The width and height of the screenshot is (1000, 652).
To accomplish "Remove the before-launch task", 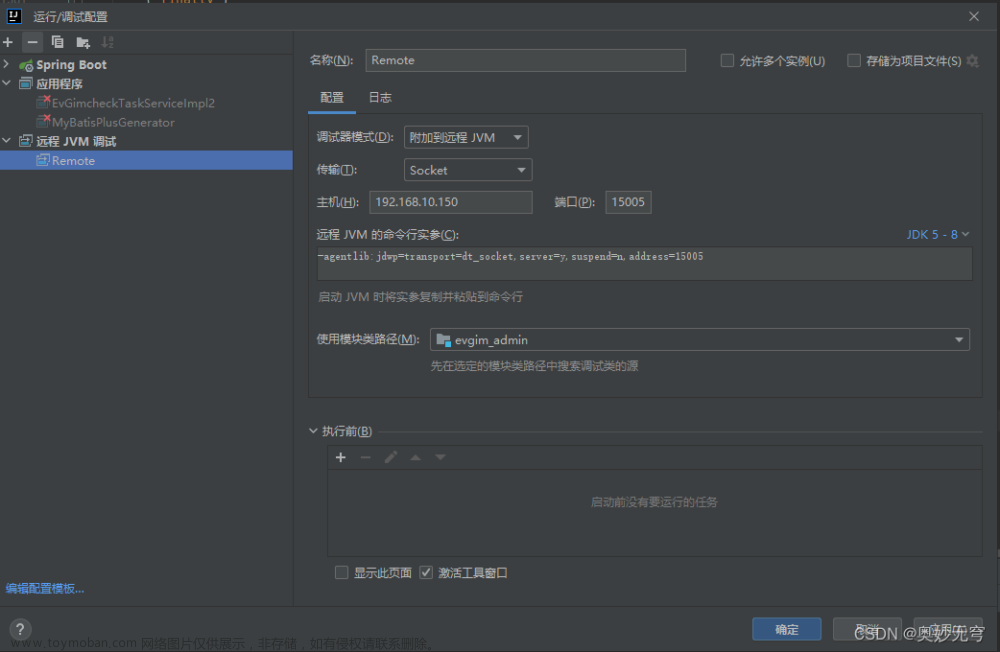I will [365, 457].
